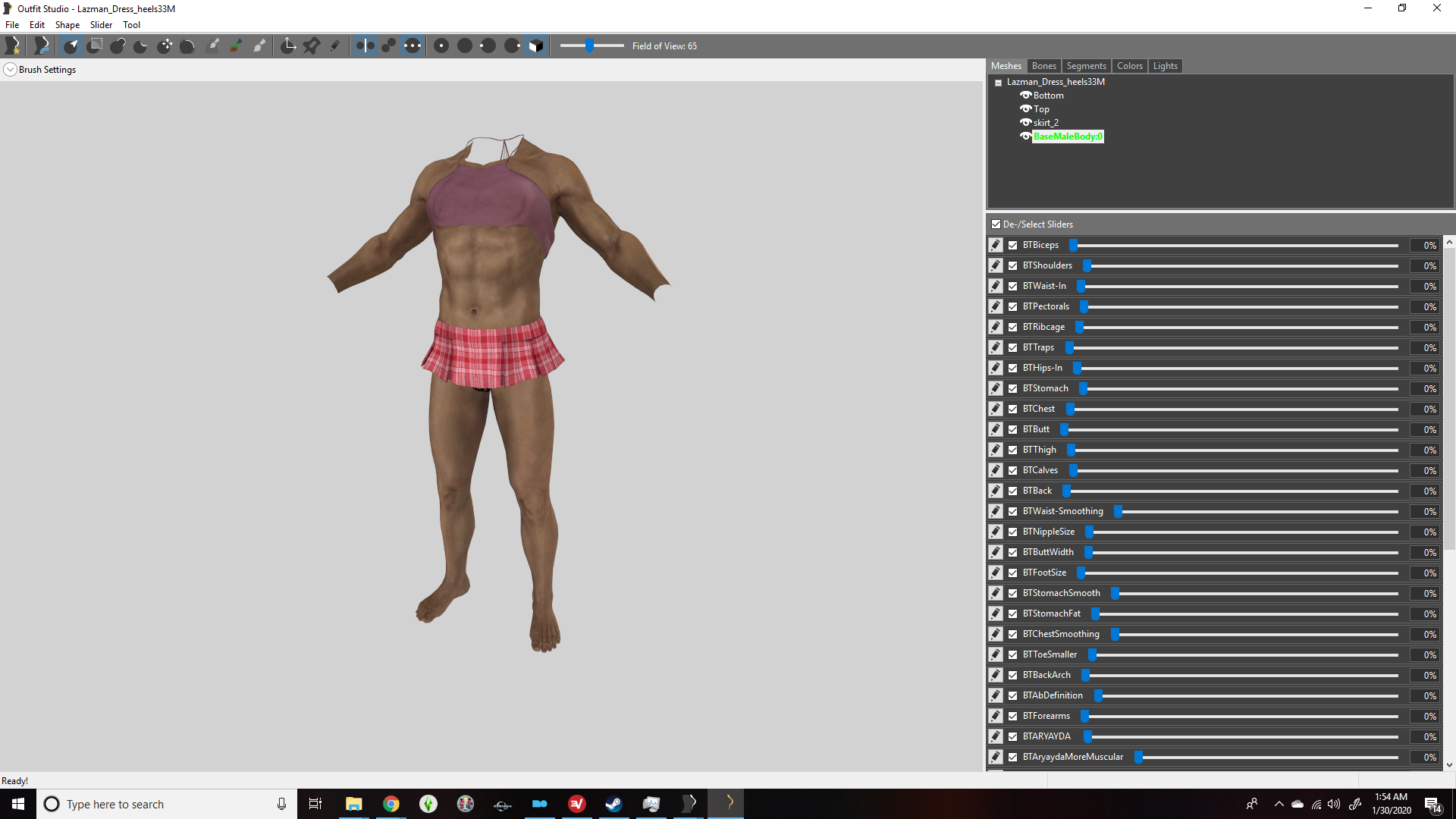The width and height of the screenshot is (1456, 819).
Task: Uncheck the De-/Select Sliders checkbox
Action: pyautogui.click(x=996, y=224)
